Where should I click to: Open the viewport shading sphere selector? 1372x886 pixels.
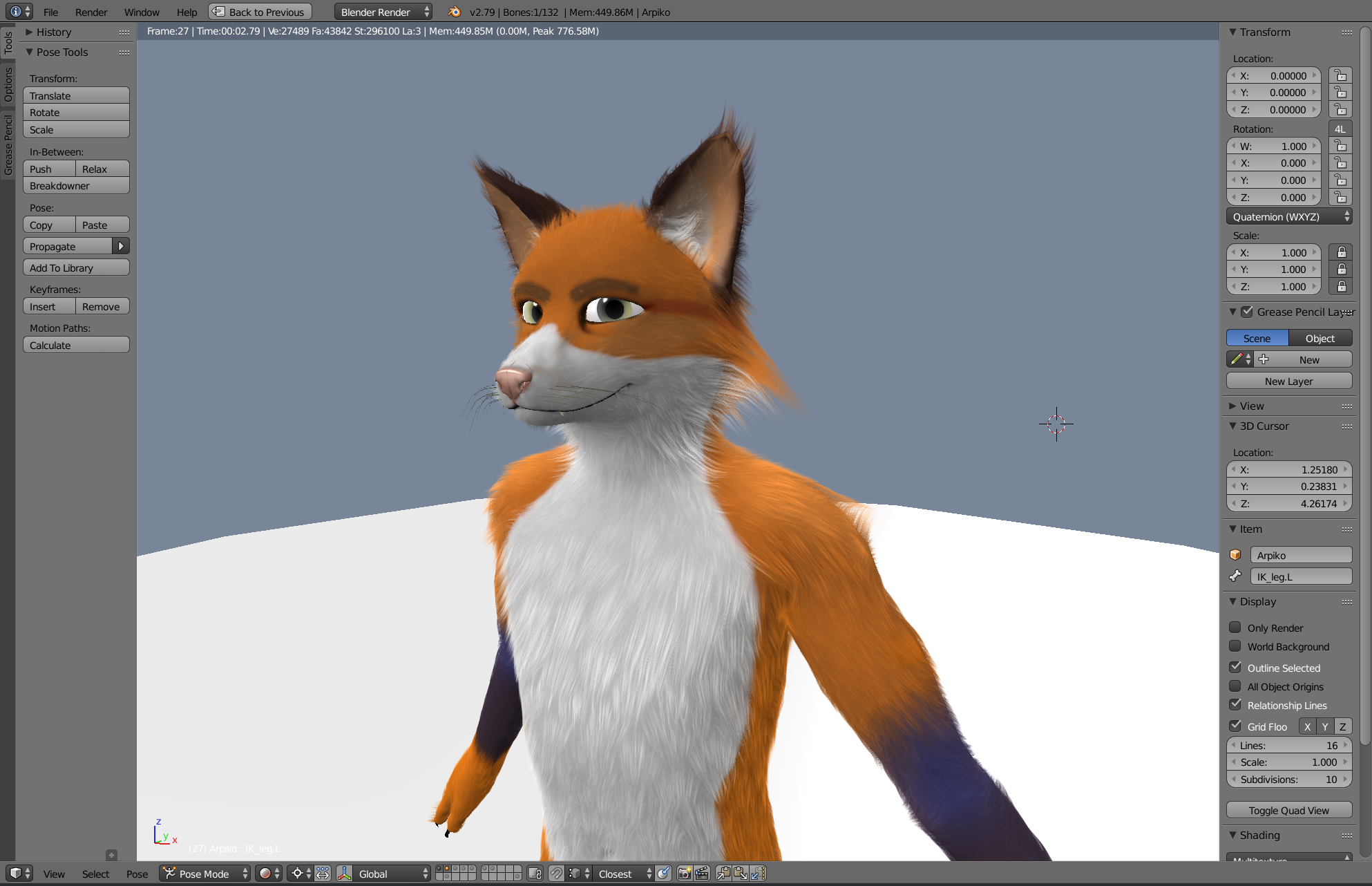(x=269, y=874)
